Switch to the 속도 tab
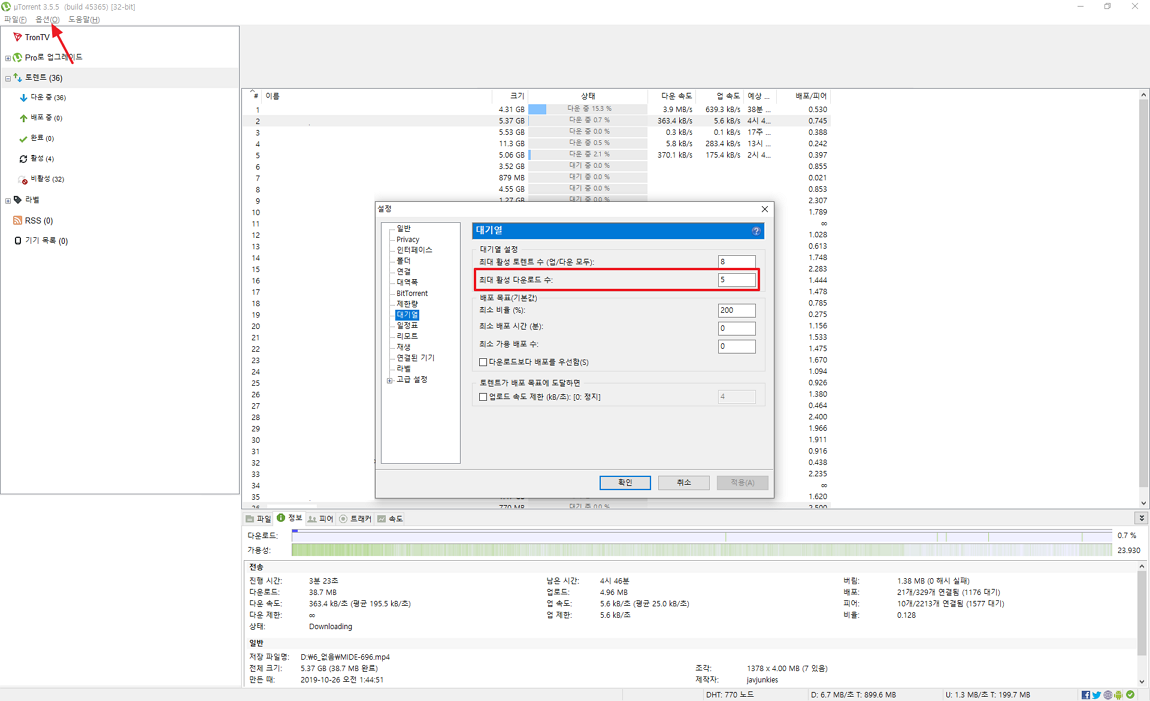1150x701 pixels. click(389, 518)
